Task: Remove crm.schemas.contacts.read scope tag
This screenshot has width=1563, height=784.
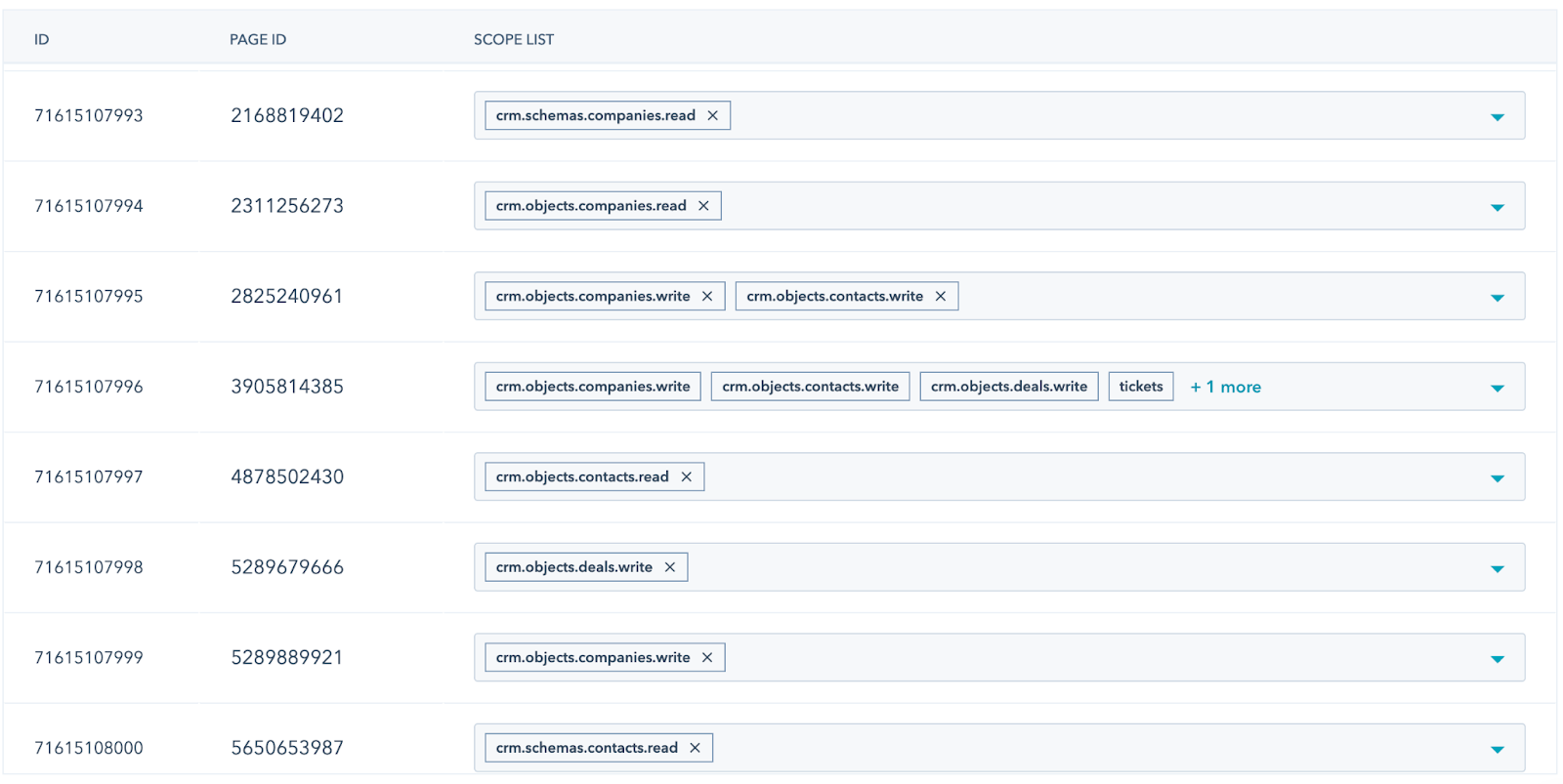Action: (696, 748)
